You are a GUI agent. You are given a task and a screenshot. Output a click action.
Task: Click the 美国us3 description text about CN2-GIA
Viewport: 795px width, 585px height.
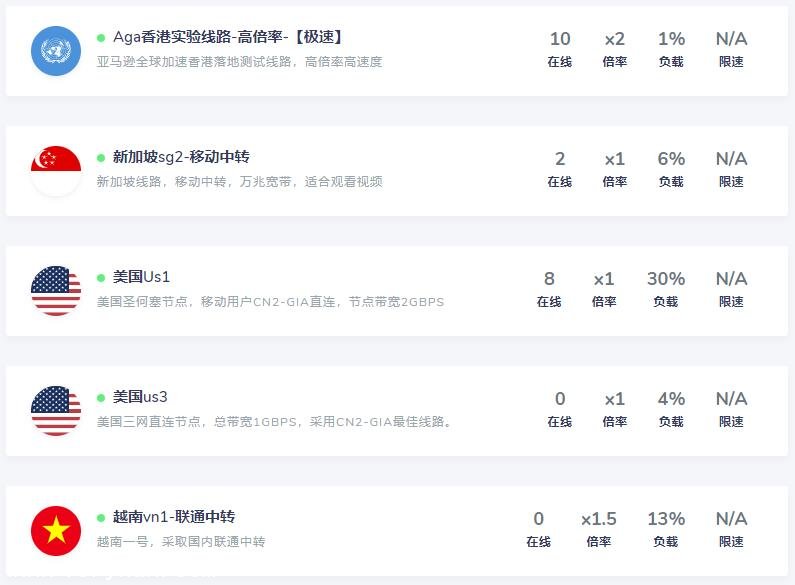(275, 422)
